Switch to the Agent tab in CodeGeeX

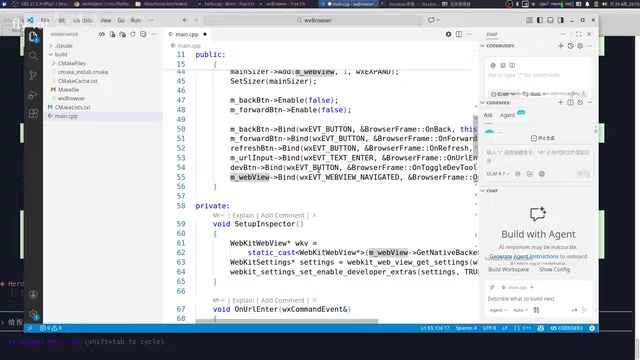click(x=508, y=115)
